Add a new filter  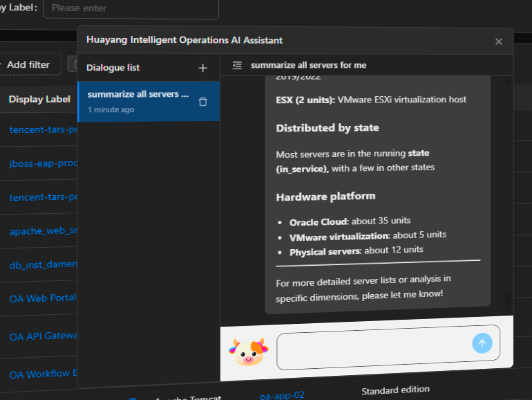click(28, 64)
